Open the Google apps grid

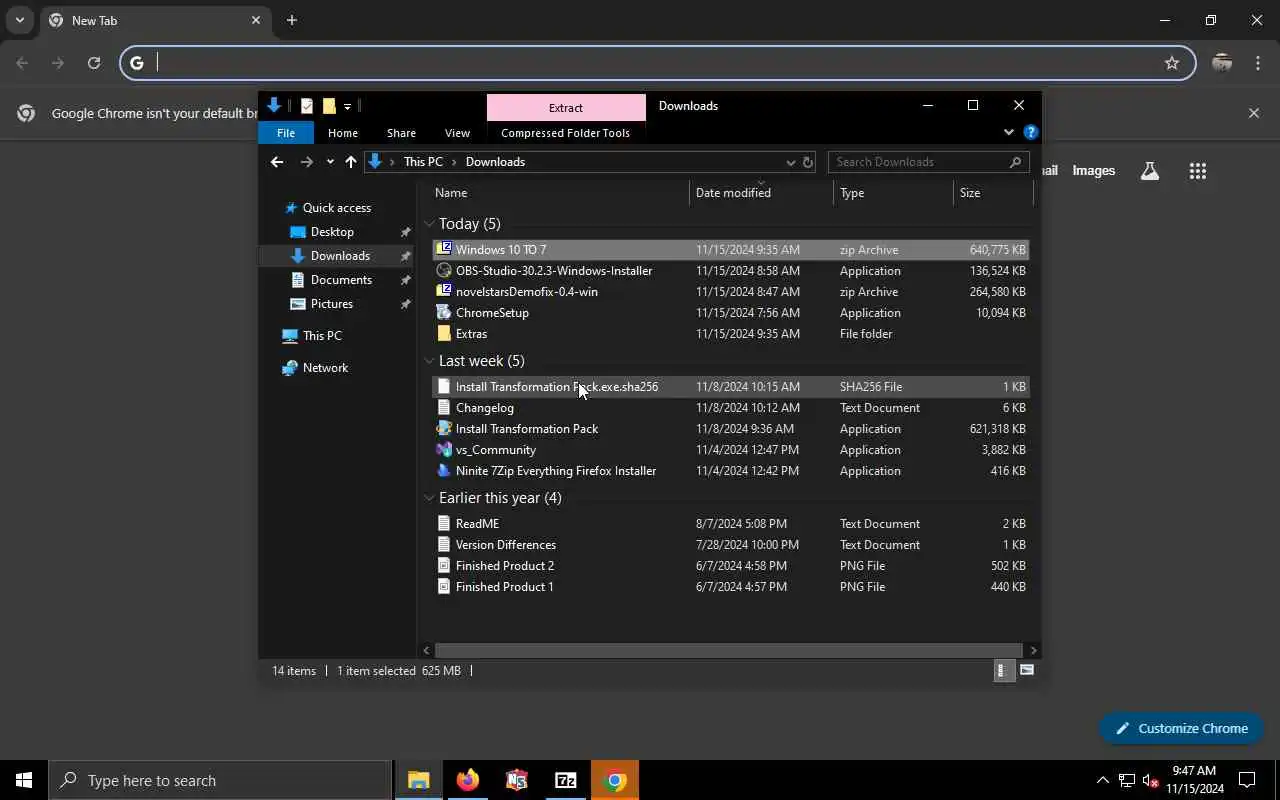1198,171
